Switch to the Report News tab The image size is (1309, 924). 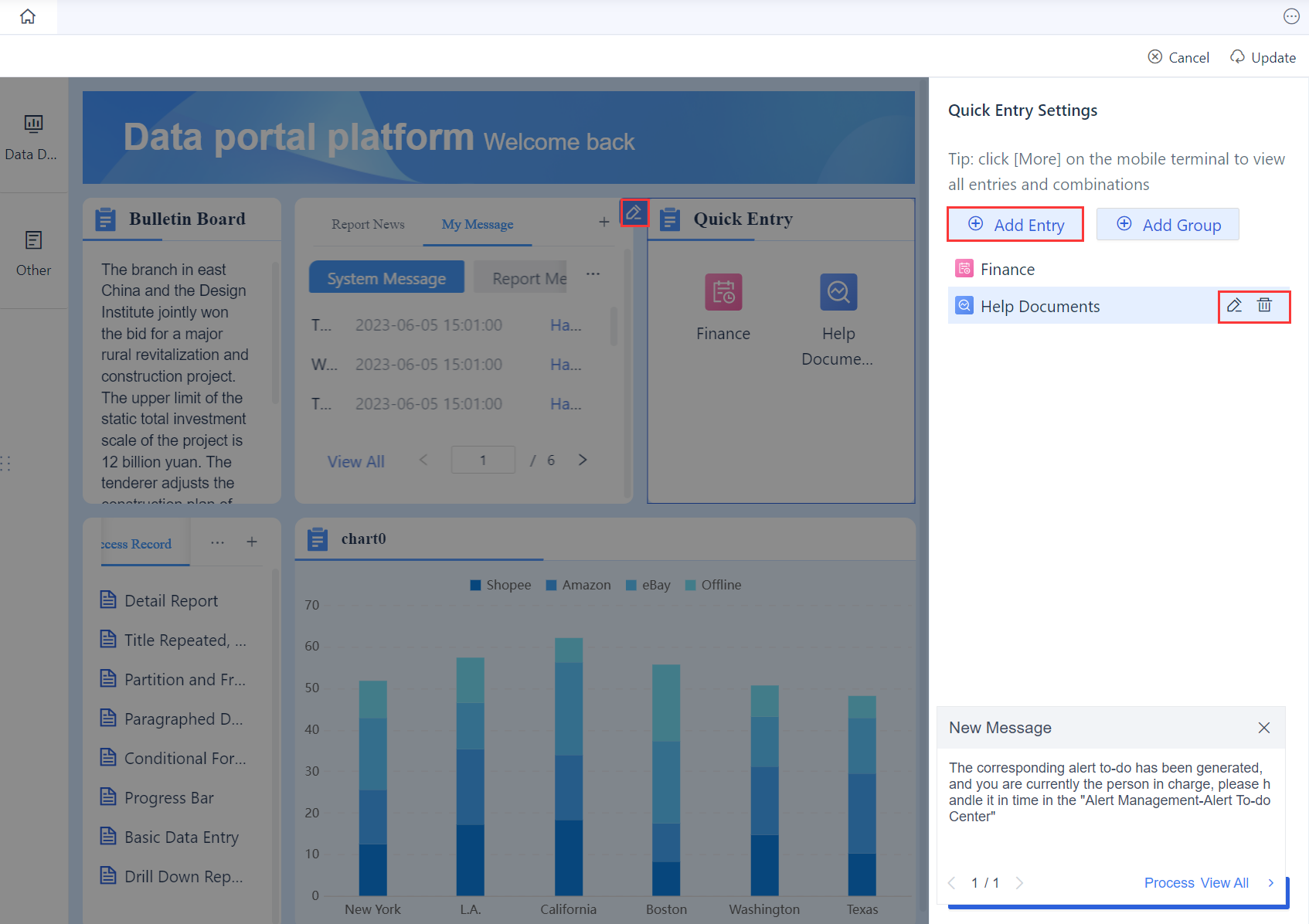[368, 224]
